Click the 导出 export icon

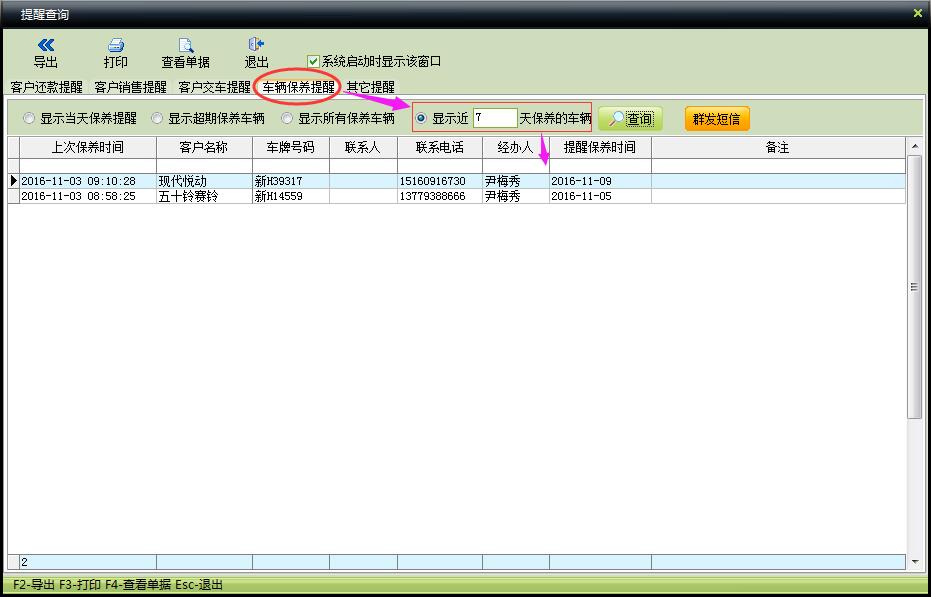[x=46, y=45]
